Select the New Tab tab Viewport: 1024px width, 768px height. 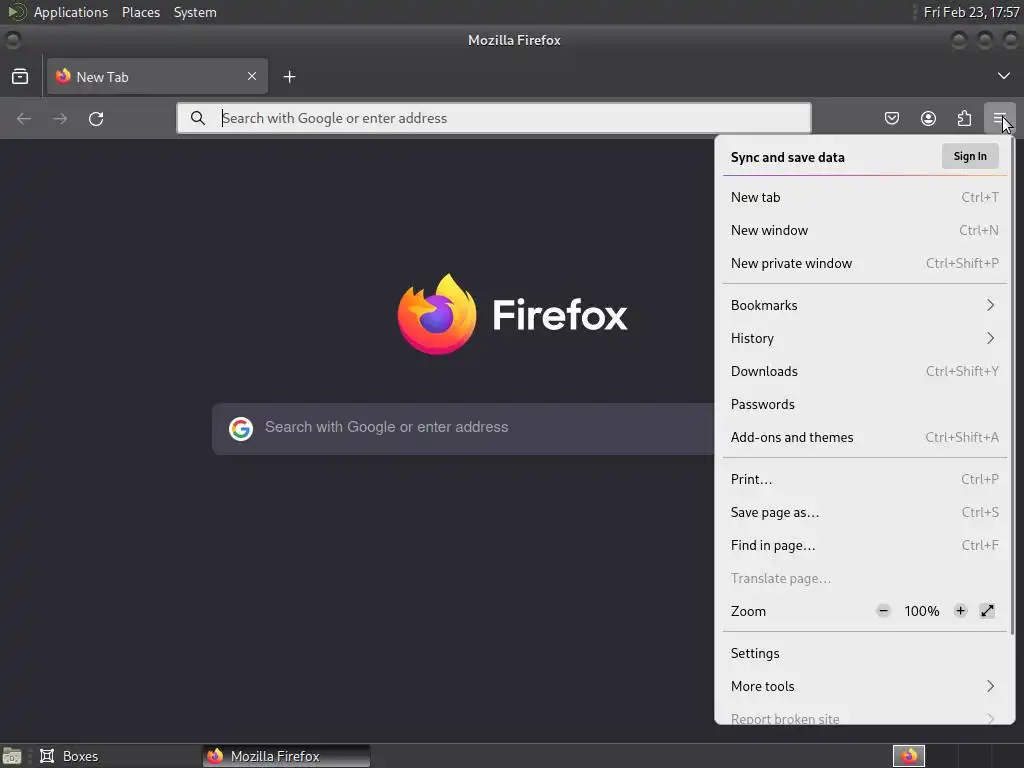pos(157,76)
